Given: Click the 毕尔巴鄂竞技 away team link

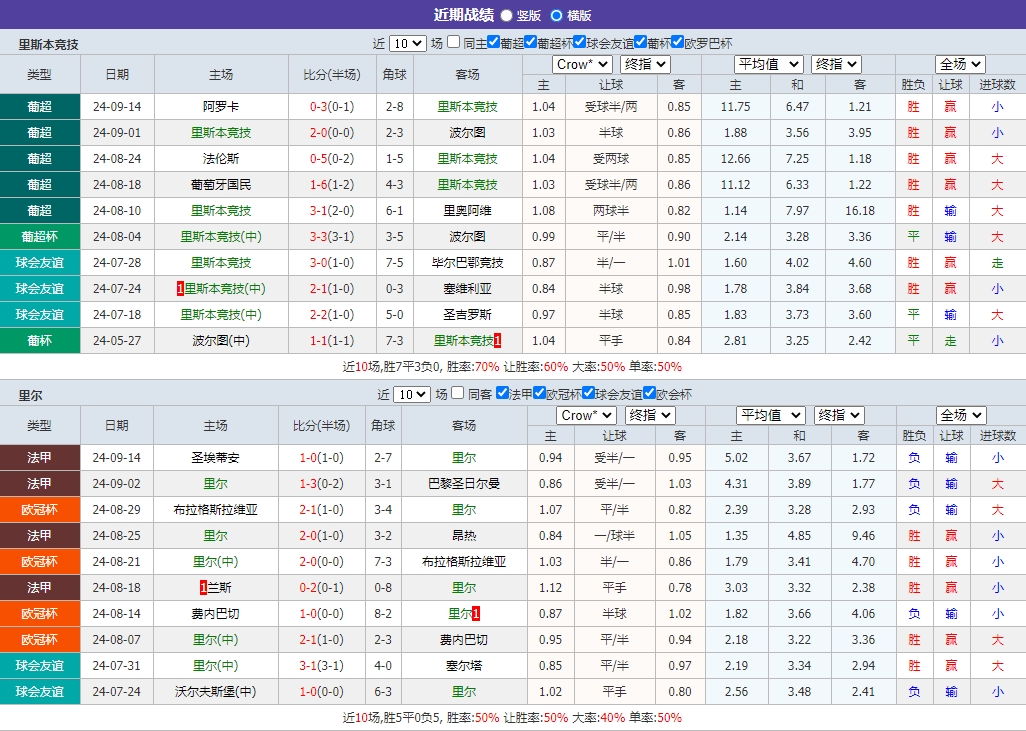Looking at the screenshot, I should pyautogui.click(x=465, y=262).
